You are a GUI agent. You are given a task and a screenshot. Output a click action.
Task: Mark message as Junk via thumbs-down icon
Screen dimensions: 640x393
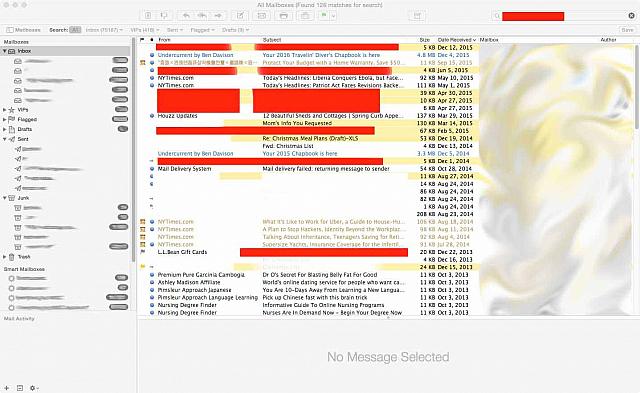click(x=164, y=16)
